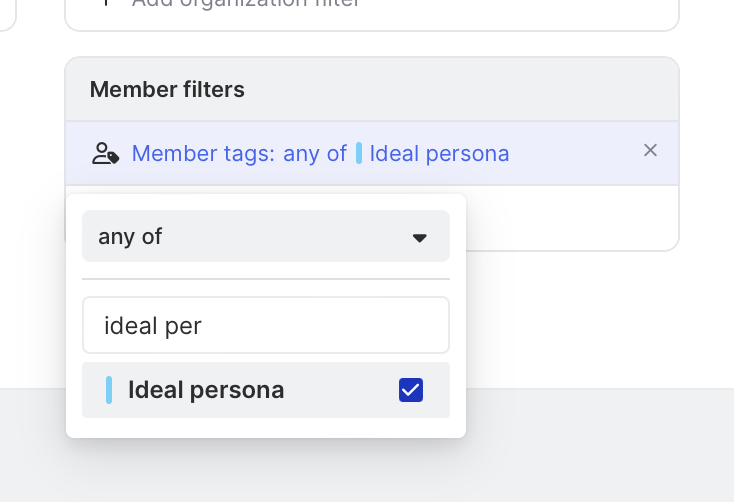Click the "Ideal persona" tag name in the filter row
Screen dimensions: 734x502
[x=439, y=153]
